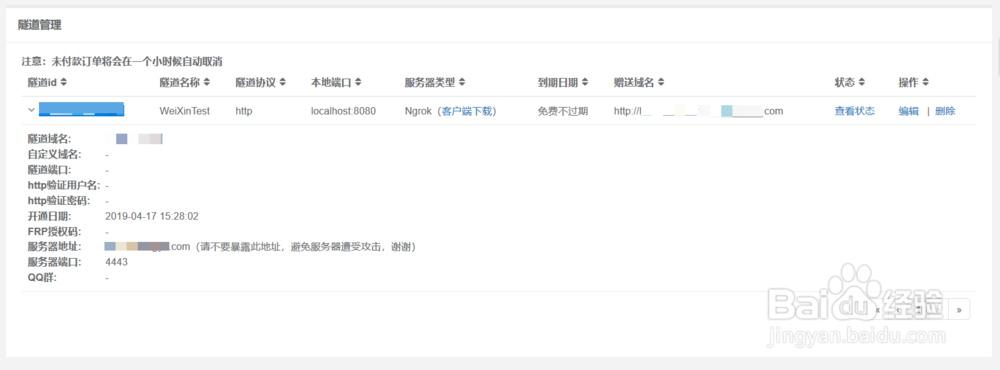Click the 隧道管理 page heading
1000x370 pixels.
[x=40, y=26]
